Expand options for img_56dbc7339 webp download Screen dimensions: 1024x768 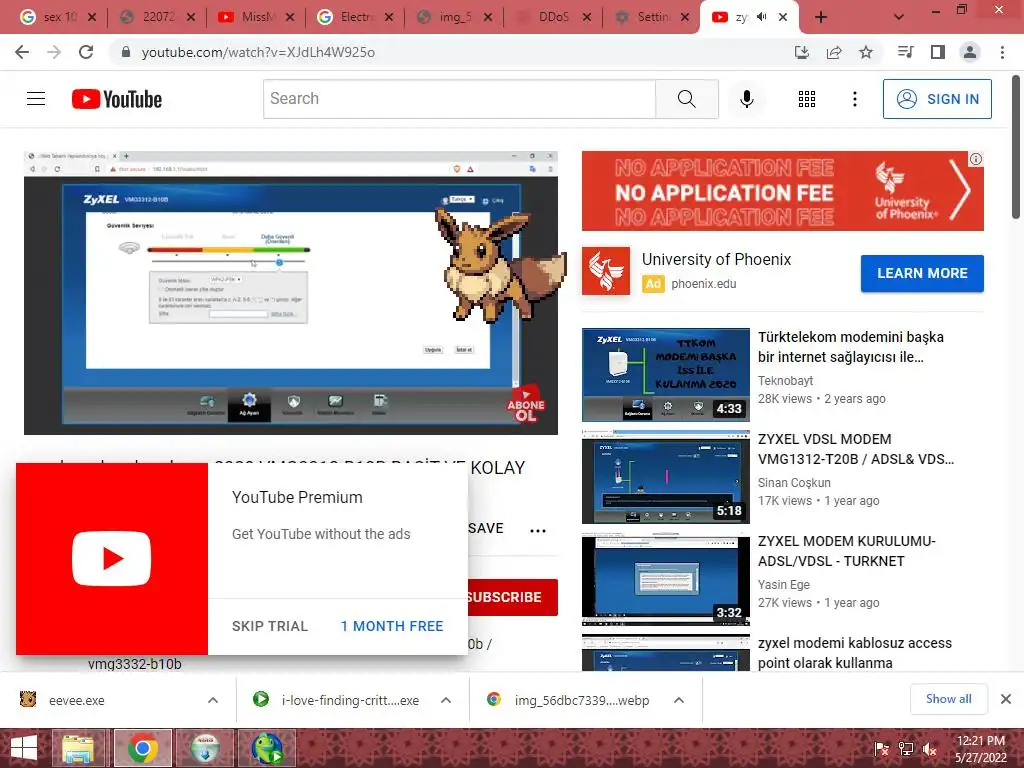pos(679,700)
